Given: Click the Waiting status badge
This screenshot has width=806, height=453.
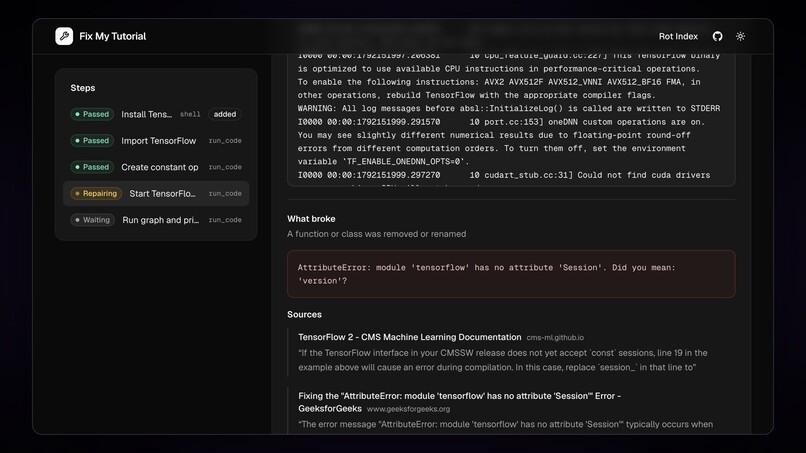Looking at the screenshot, I should coord(93,220).
